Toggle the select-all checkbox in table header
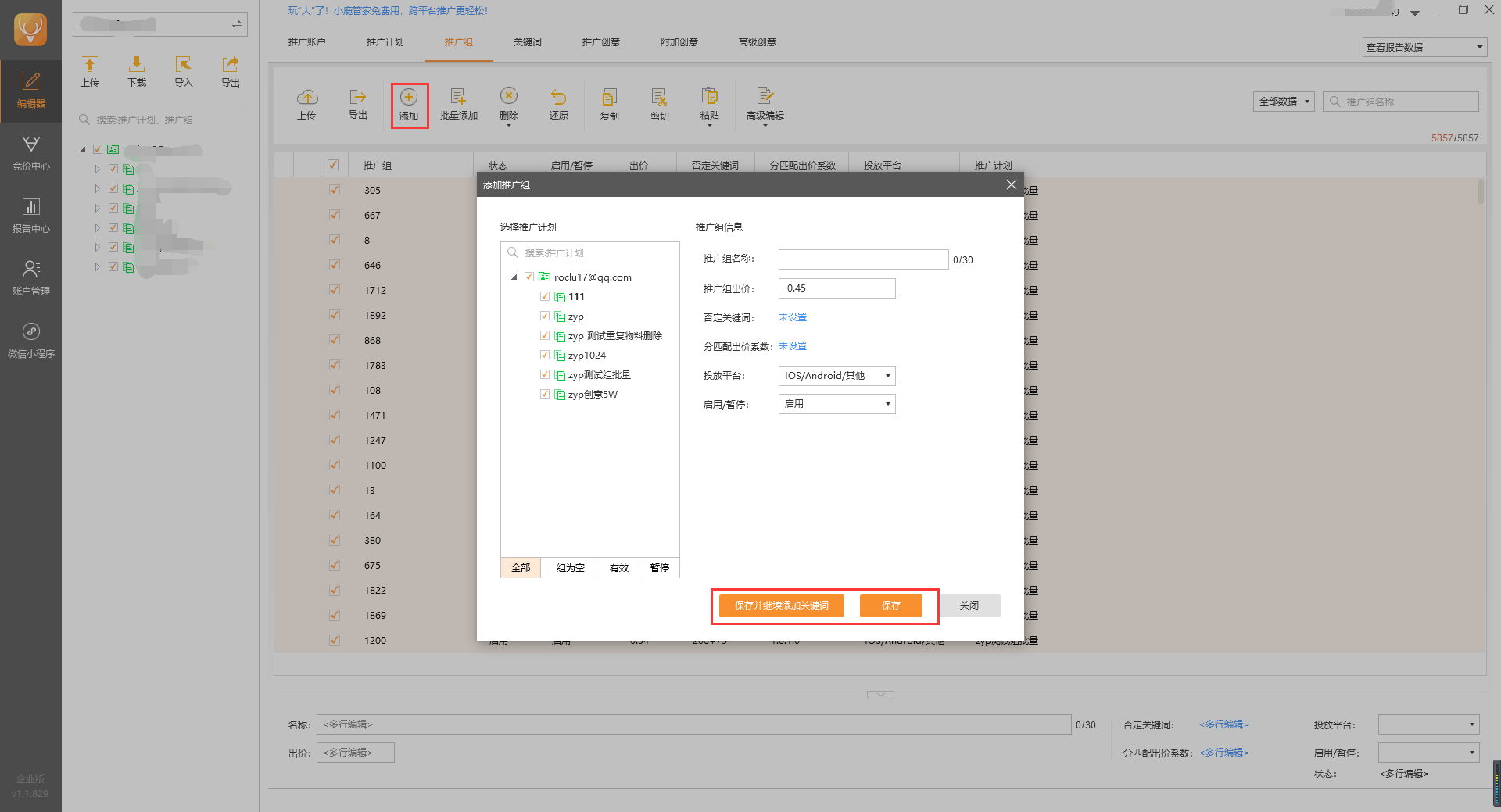1501x812 pixels. coord(333,165)
